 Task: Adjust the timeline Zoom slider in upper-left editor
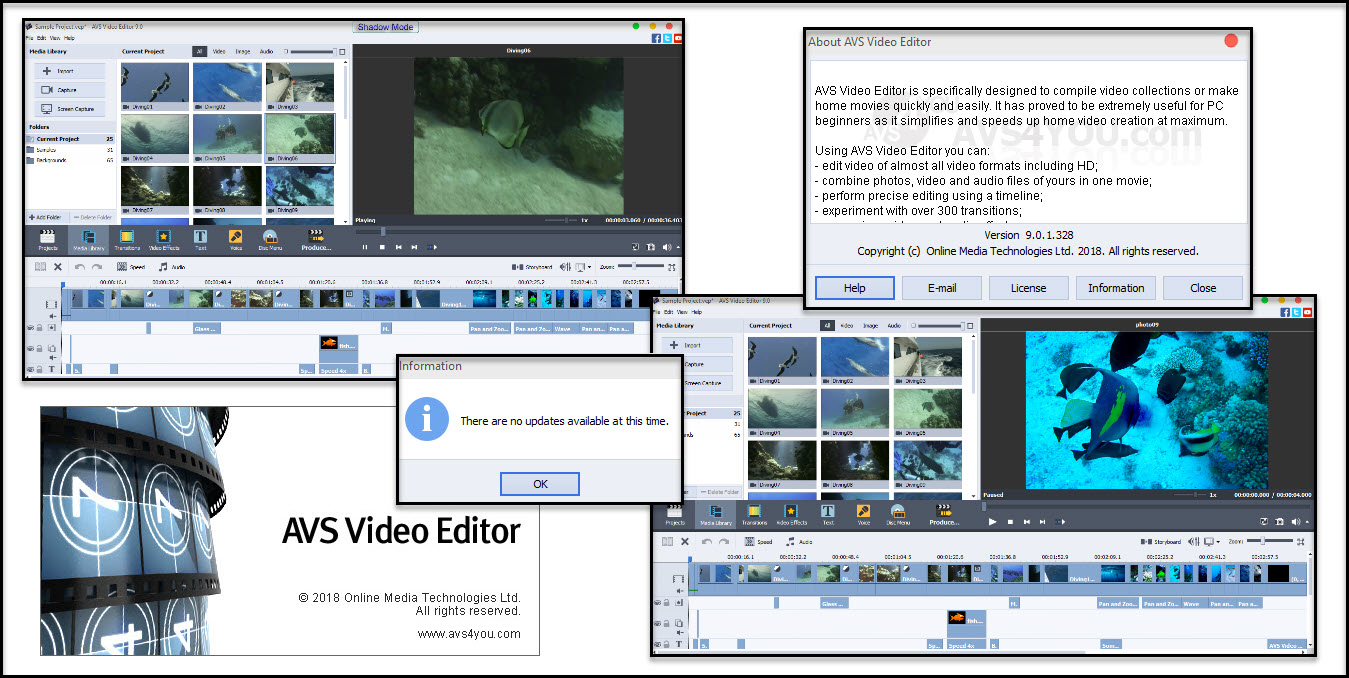click(x=639, y=267)
